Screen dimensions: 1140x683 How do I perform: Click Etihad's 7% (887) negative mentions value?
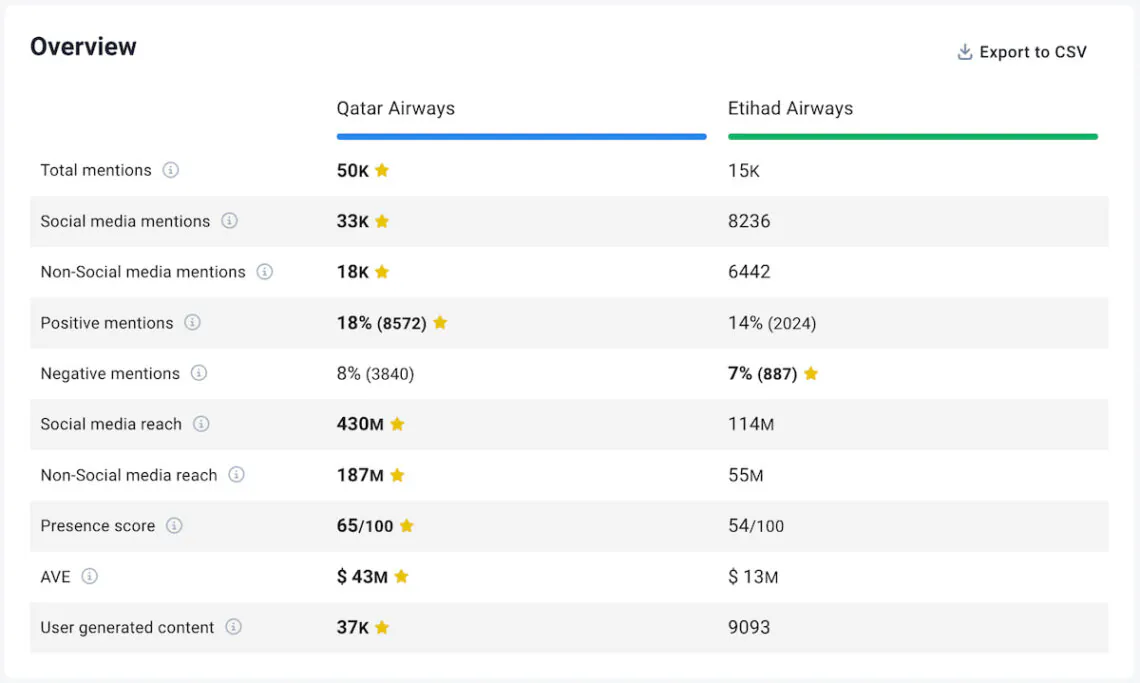[x=763, y=374]
